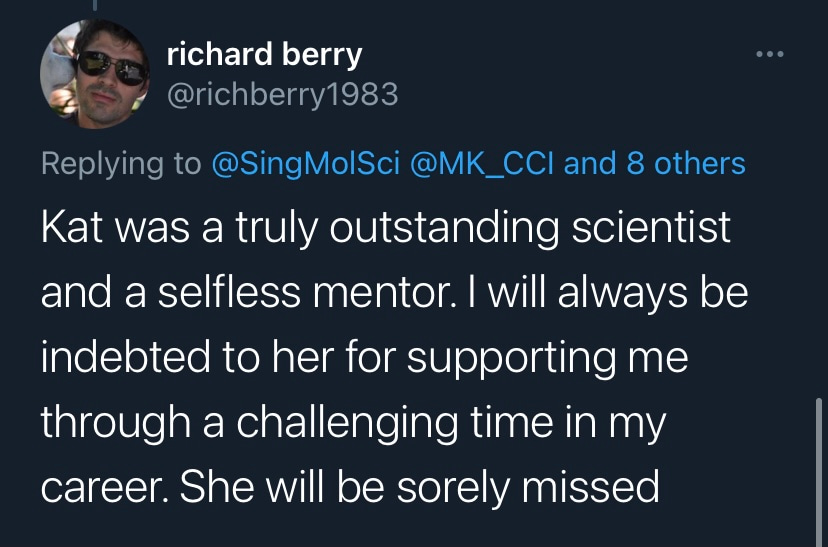Click the "Replying to" label
Viewport: 828px width, 547px height.
coord(121,163)
